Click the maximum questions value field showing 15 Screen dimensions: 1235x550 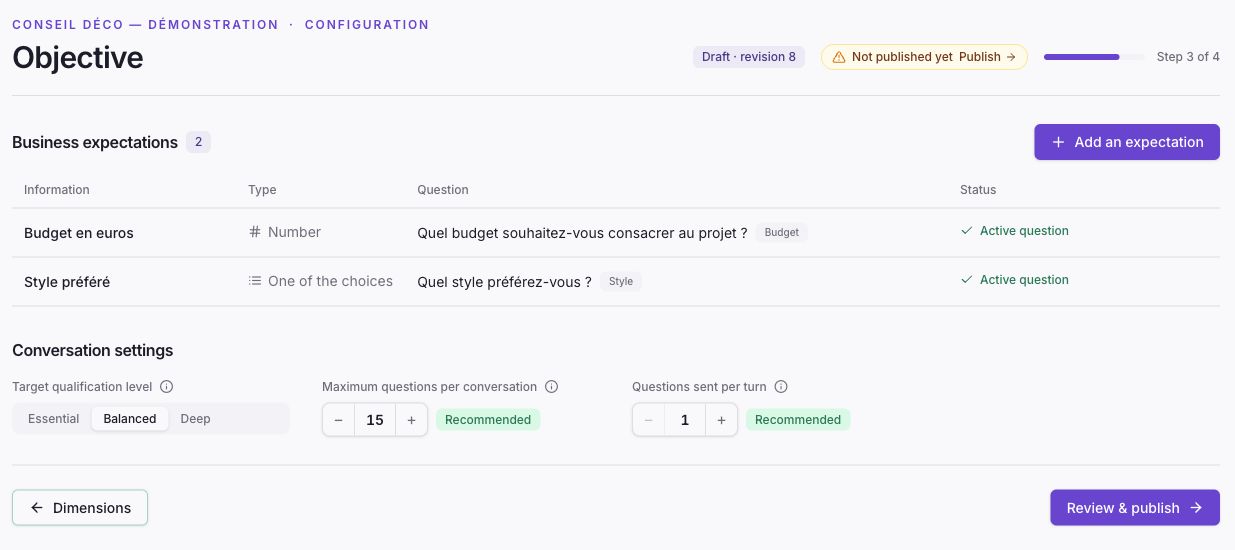pos(375,420)
